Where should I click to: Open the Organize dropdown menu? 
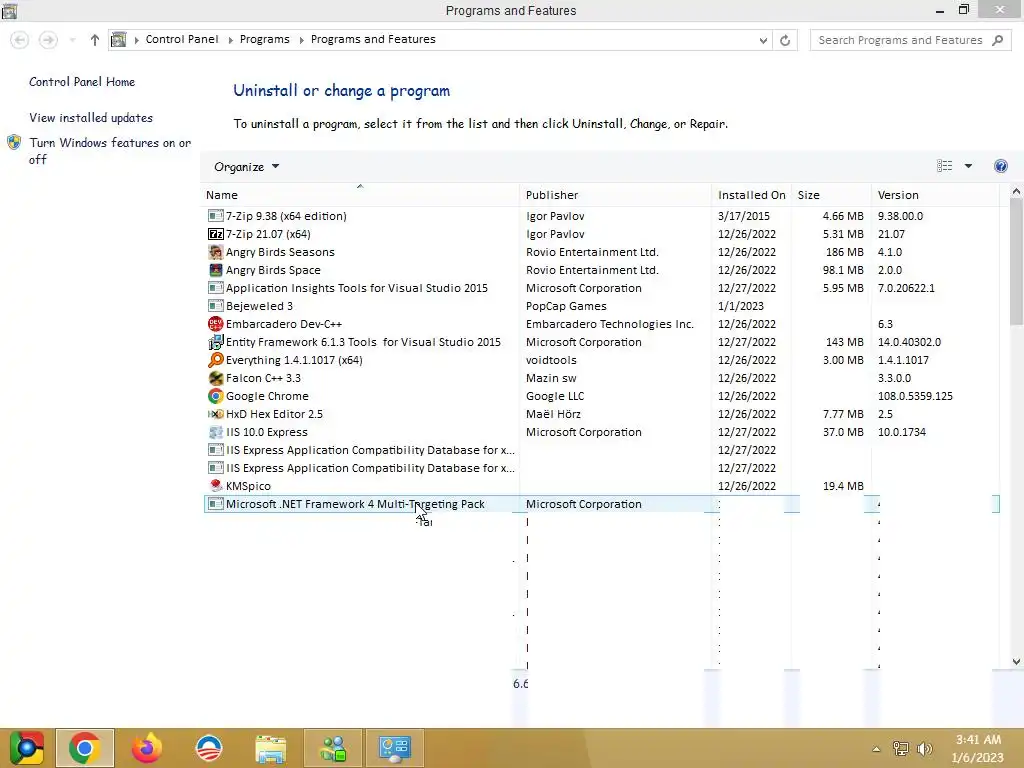(x=246, y=167)
